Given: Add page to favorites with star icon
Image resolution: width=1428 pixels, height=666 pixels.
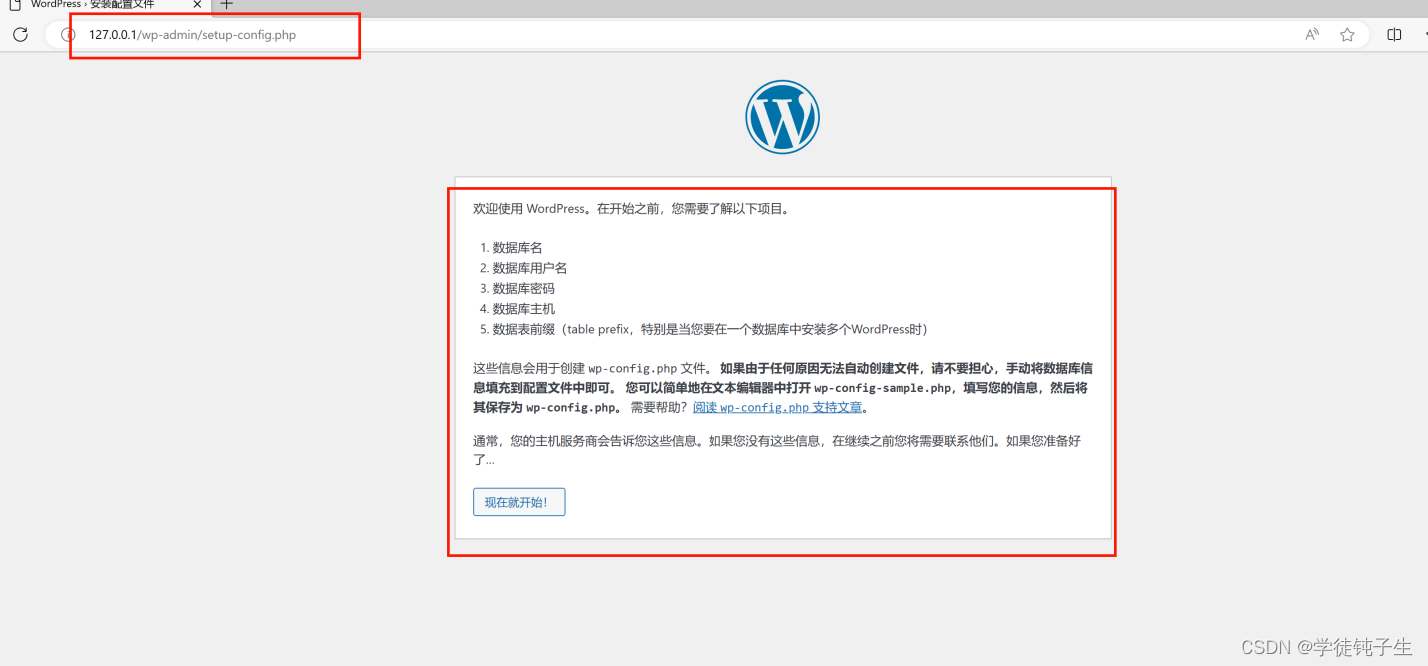Looking at the screenshot, I should click(x=1347, y=35).
